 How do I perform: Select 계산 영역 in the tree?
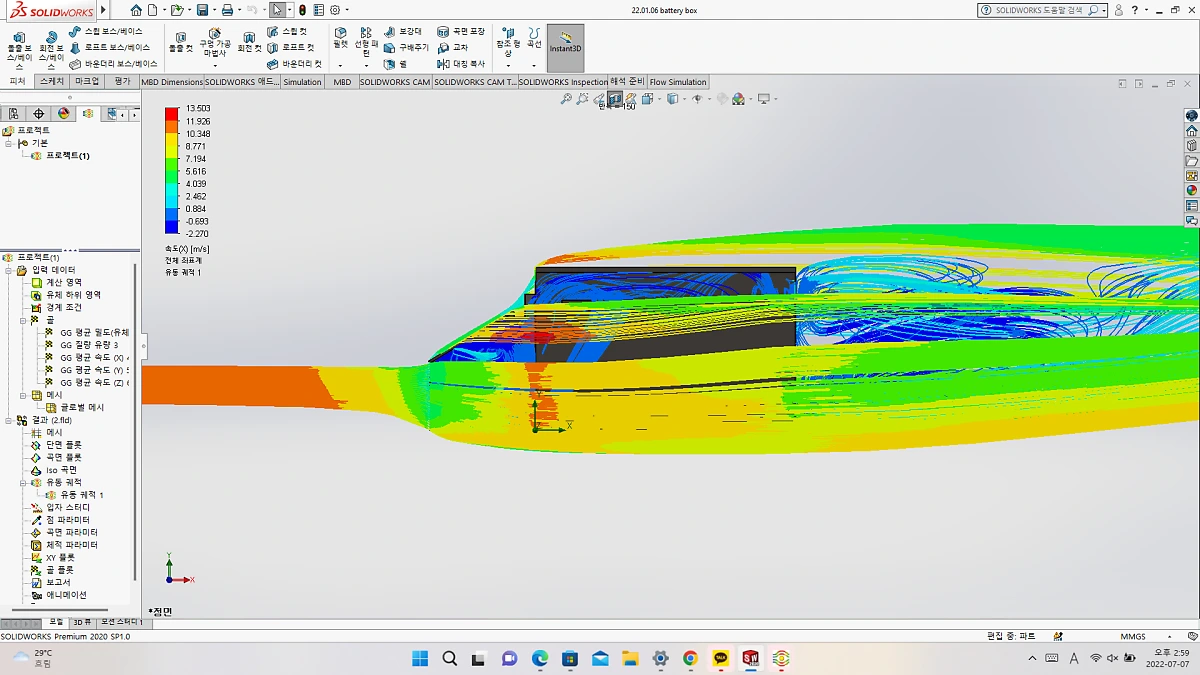point(64,282)
